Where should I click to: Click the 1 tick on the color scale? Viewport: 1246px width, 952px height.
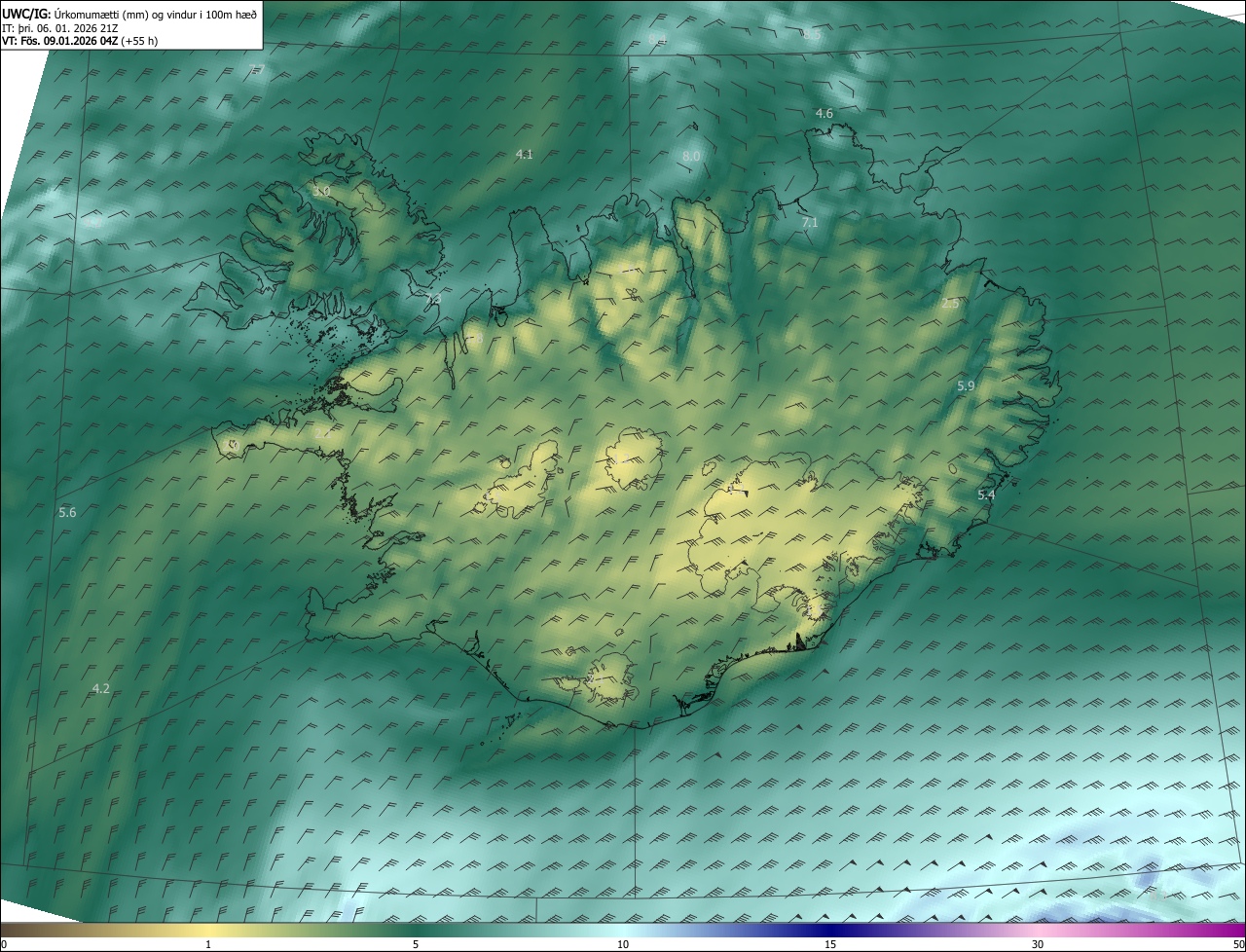point(208,945)
